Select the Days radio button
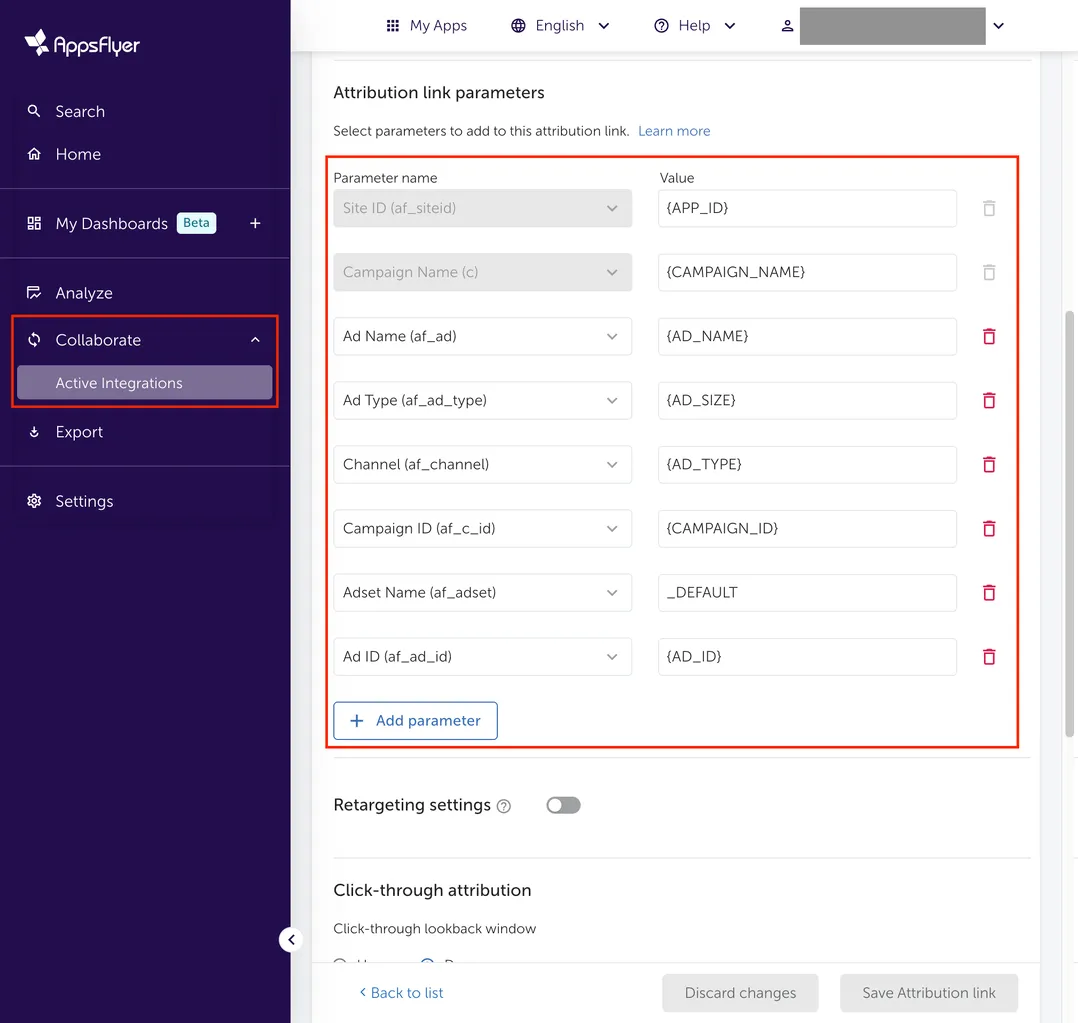 click(428, 964)
